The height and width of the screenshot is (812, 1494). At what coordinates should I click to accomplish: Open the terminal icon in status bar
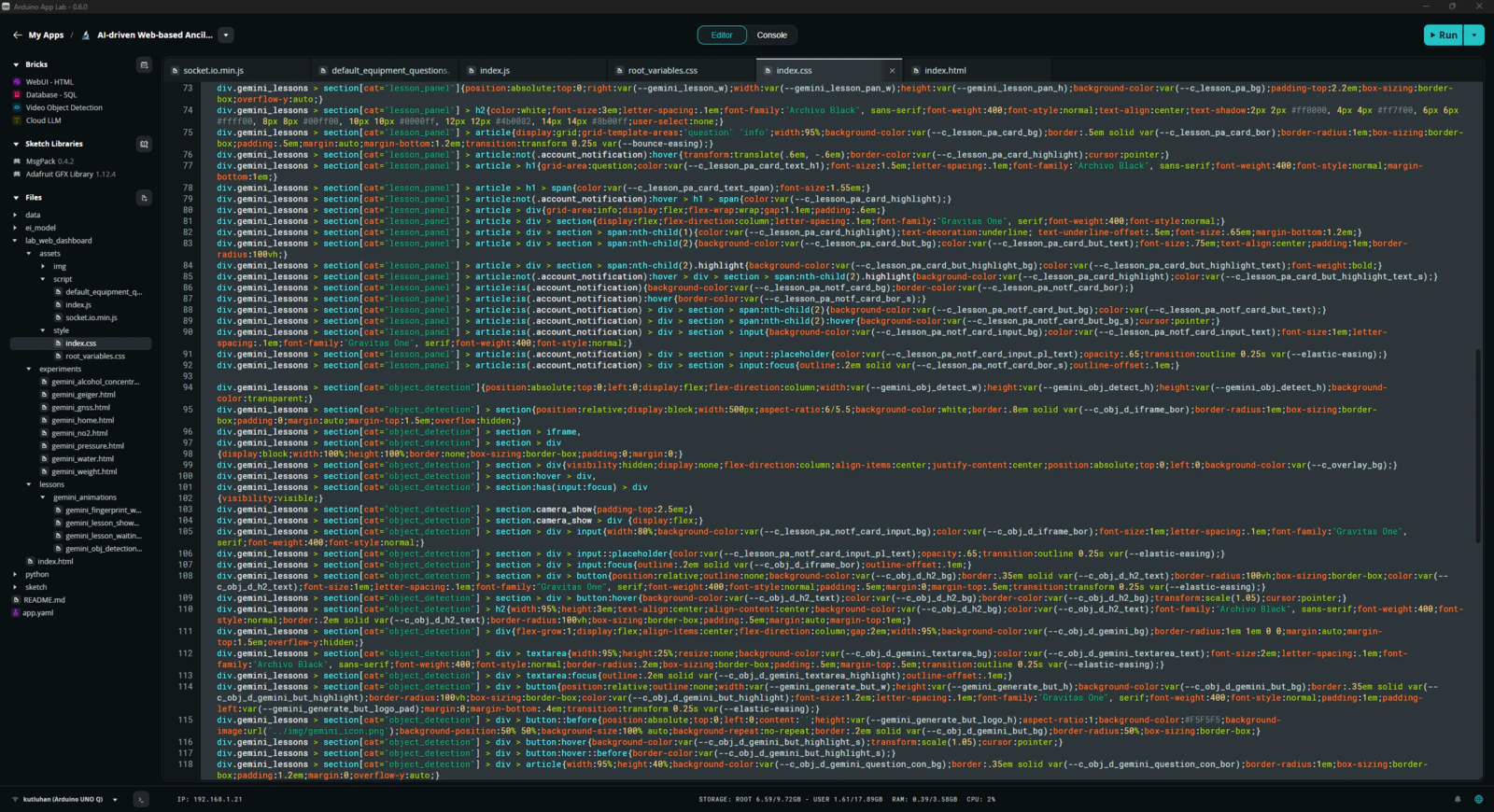(x=141, y=799)
